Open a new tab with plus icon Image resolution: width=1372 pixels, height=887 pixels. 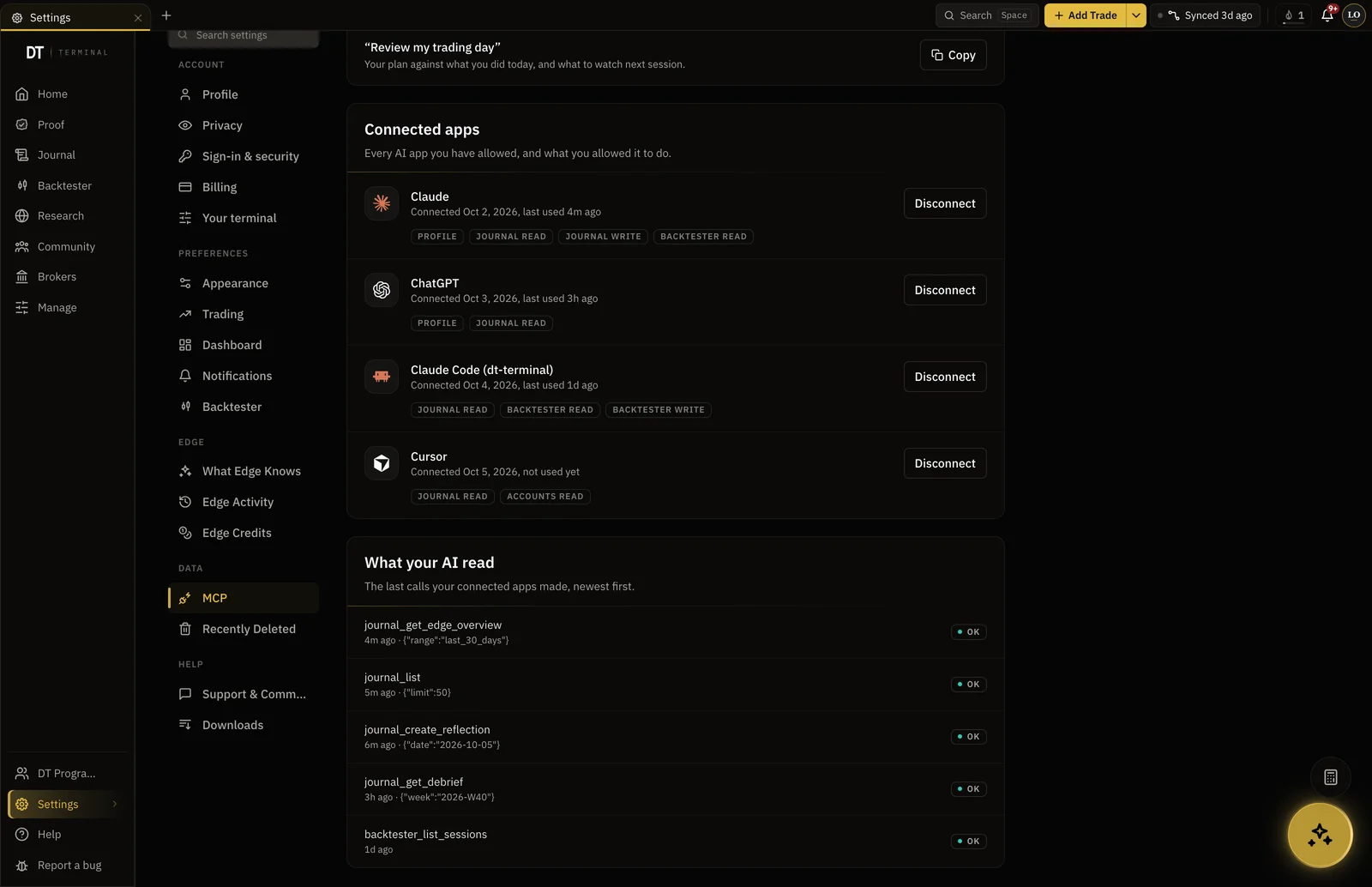(x=166, y=15)
